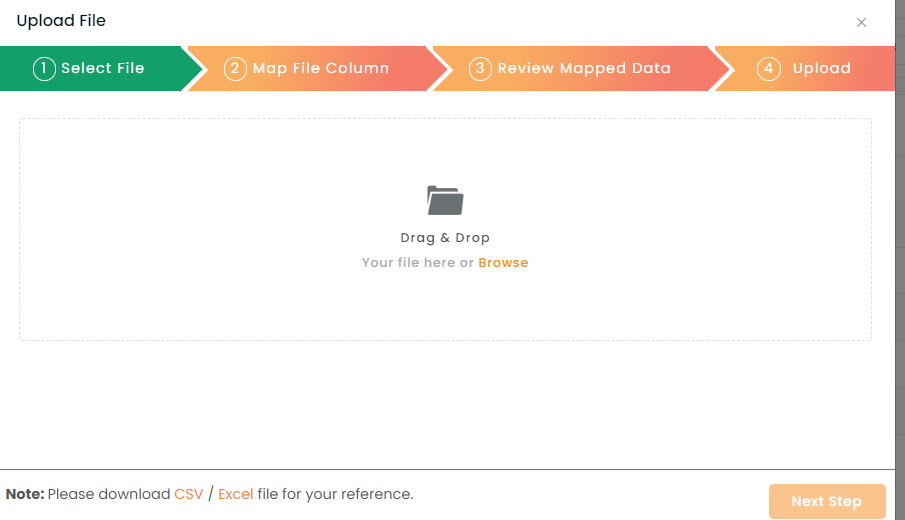The image size is (905, 520).
Task: Click the Note label at bottom
Action: point(25,495)
